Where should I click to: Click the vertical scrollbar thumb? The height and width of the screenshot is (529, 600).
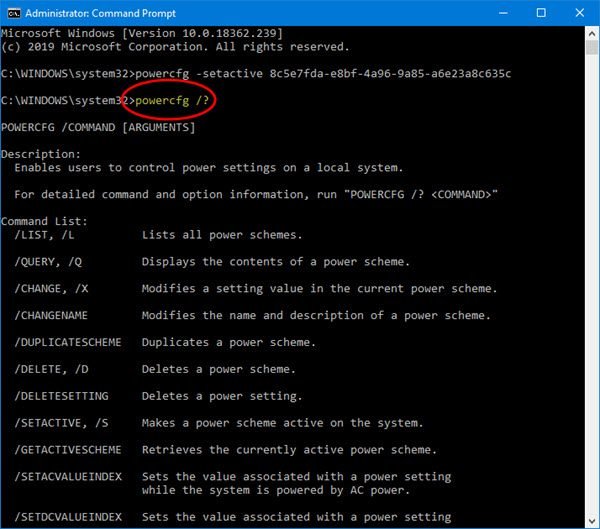(x=592, y=48)
